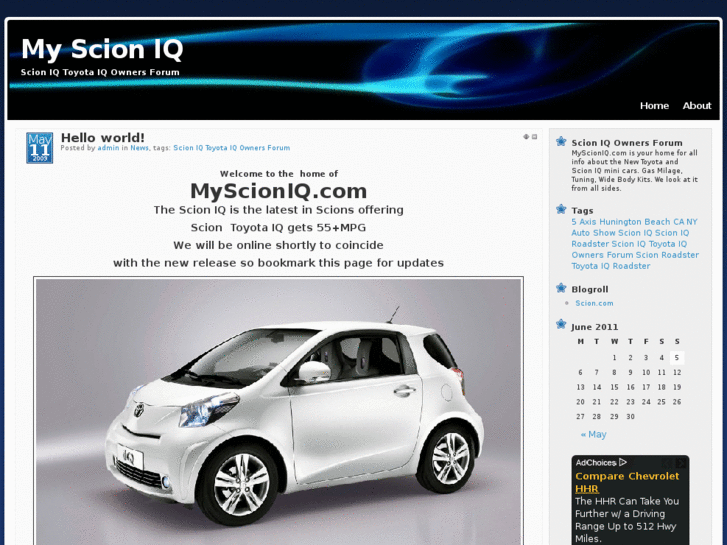Click the ad's dimmed previous arrow
Image resolution: width=727 pixels, height=545 pixels.
(667, 463)
